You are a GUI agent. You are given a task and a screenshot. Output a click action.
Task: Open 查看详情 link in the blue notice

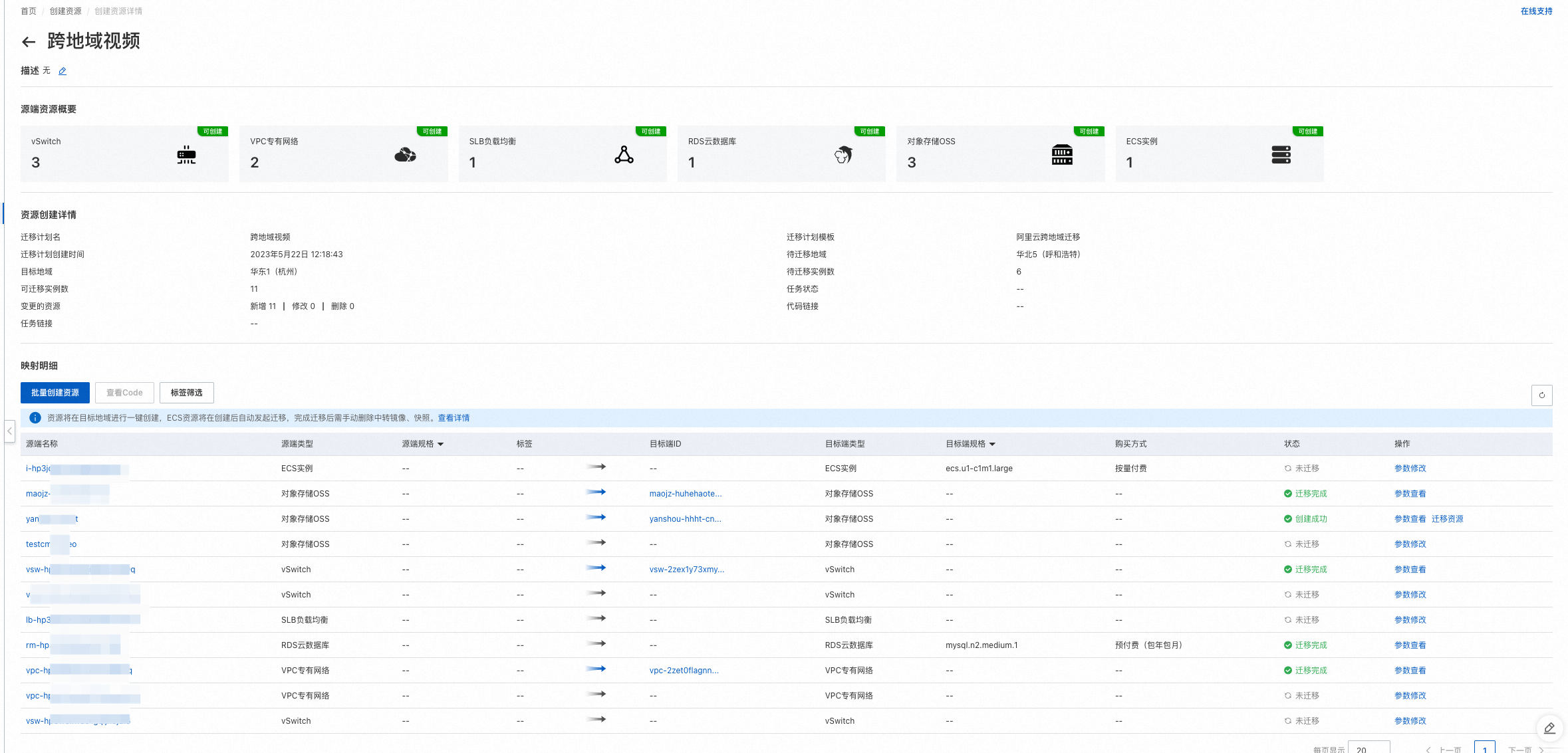point(454,418)
